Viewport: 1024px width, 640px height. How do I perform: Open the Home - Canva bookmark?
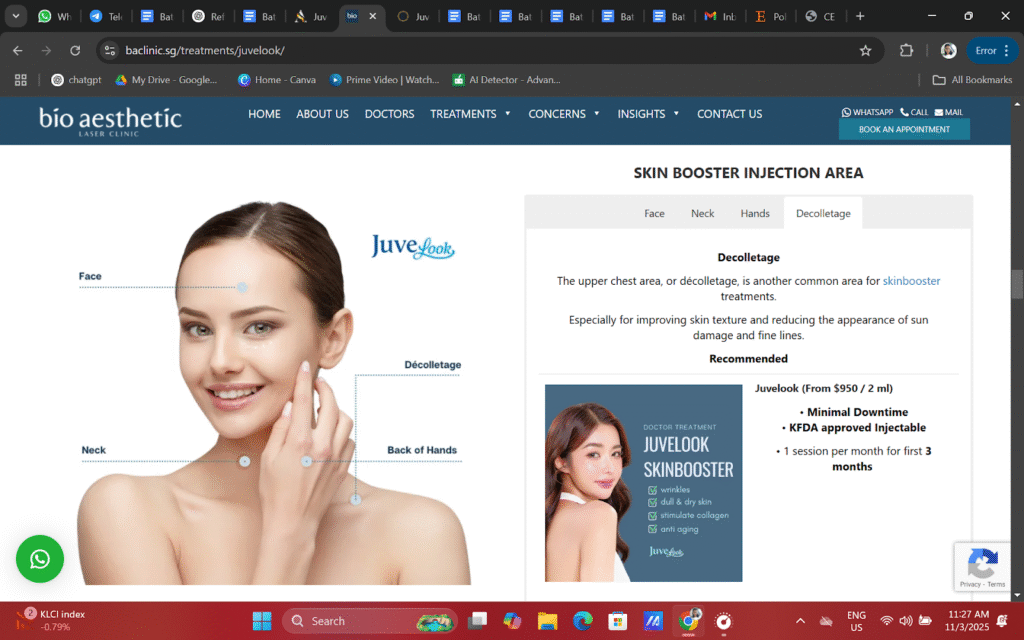point(277,80)
